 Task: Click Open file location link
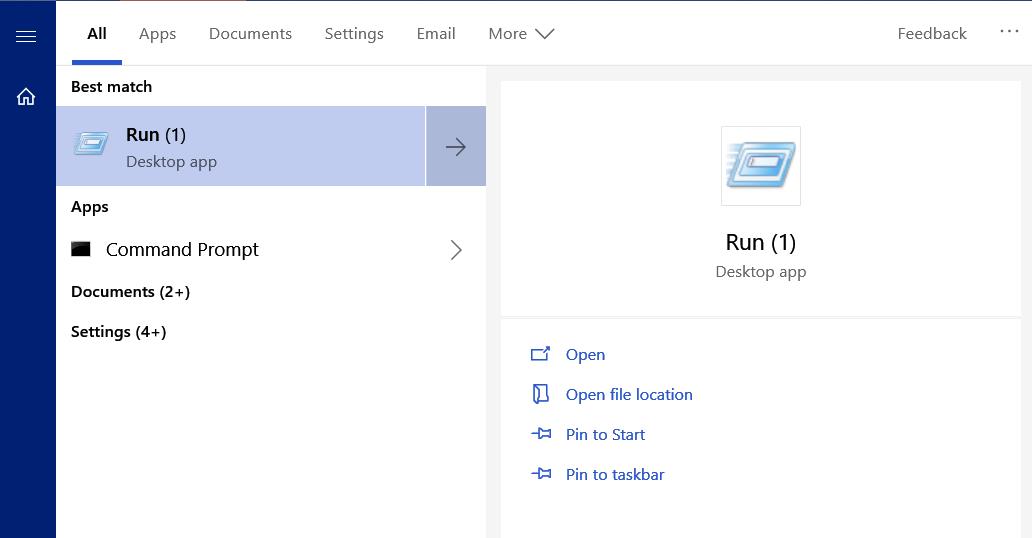(x=629, y=394)
